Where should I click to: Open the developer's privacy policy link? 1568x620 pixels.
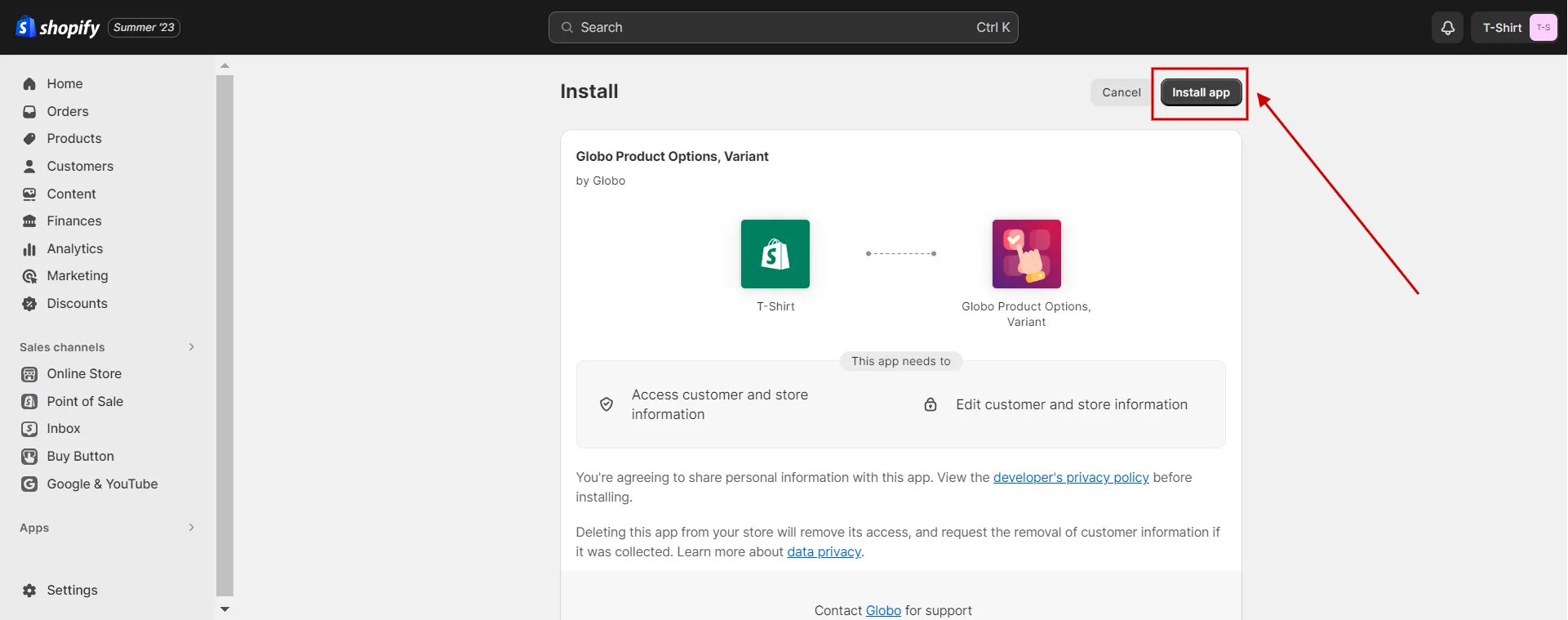pos(1071,478)
